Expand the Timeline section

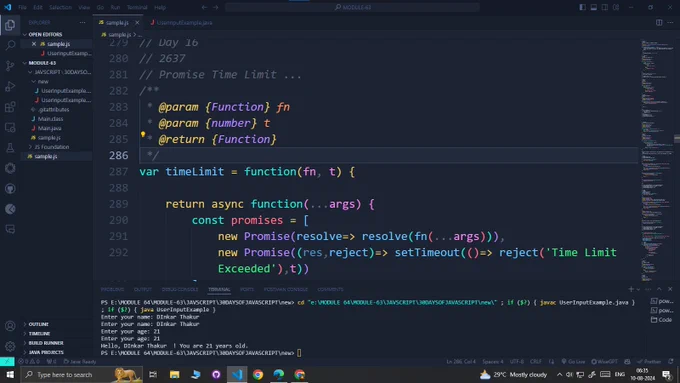click(39, 334)
